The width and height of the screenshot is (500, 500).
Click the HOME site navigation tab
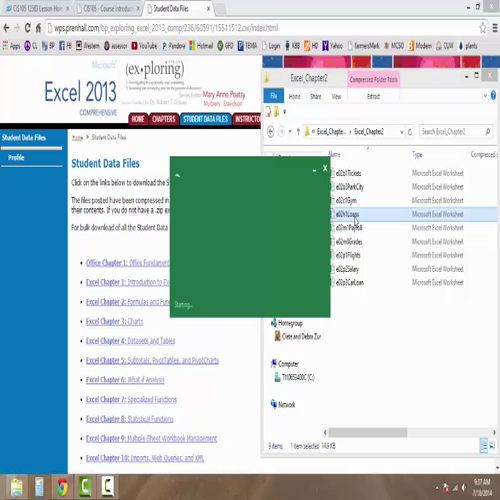[138, 119]
